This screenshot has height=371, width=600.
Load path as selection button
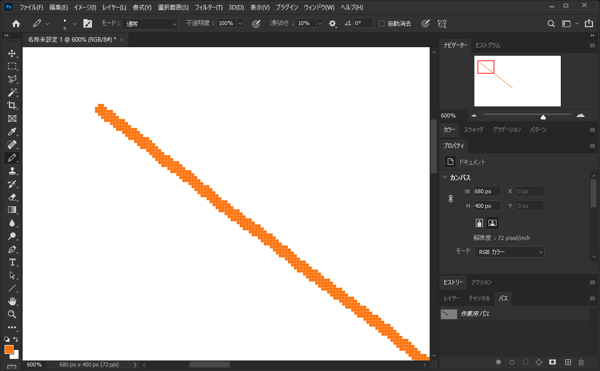click(x=525, y=362)
